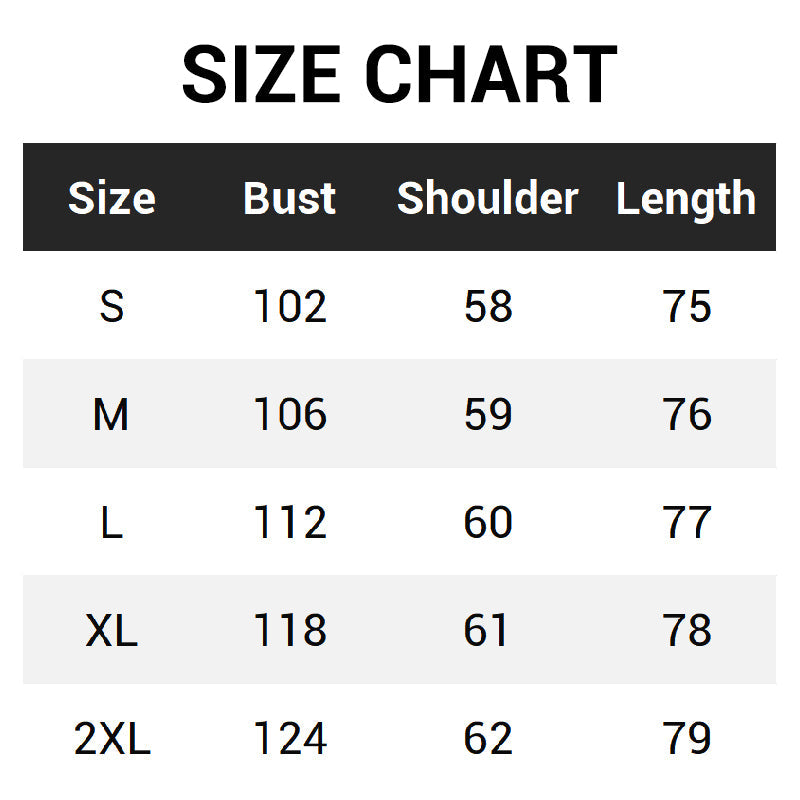This screenshot has width=800, height=800.
Task: Select the 2XL size cell
Action: click(111, 739)
